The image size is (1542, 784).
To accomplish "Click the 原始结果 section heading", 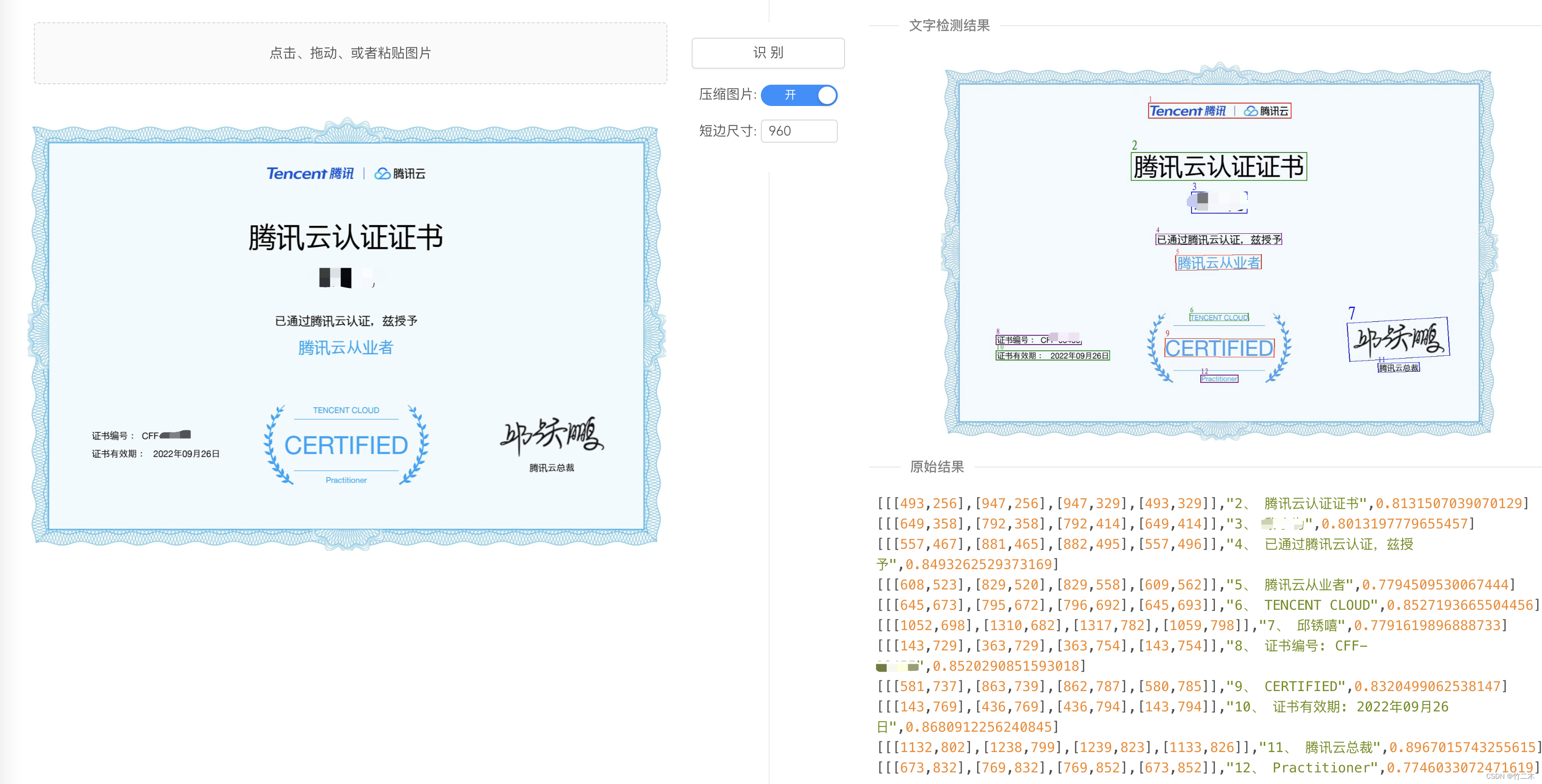I will point(937,467).
